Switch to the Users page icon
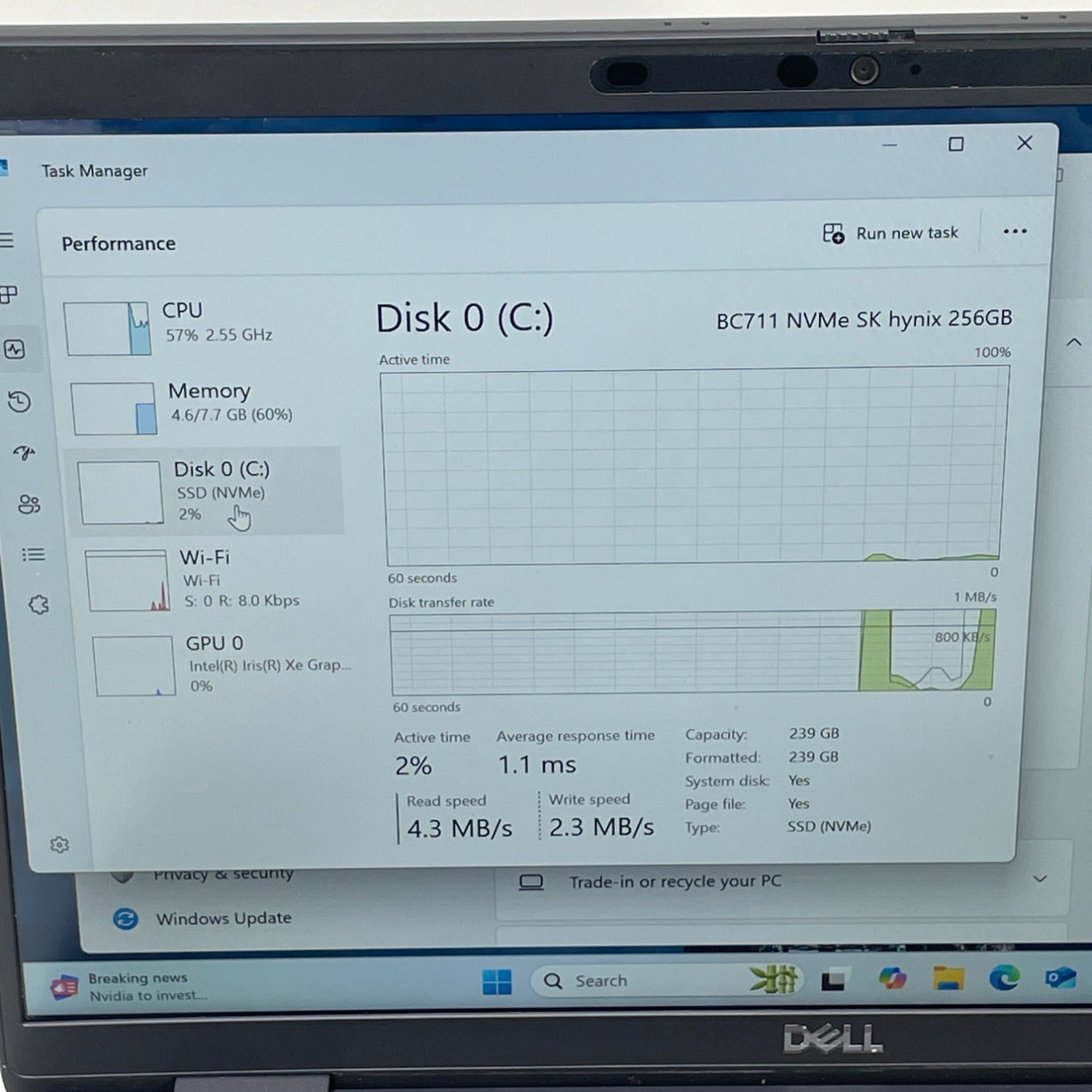 [x=29, y=504]
